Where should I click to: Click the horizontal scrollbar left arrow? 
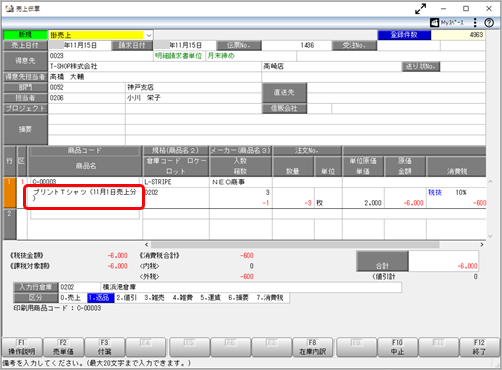147,245
